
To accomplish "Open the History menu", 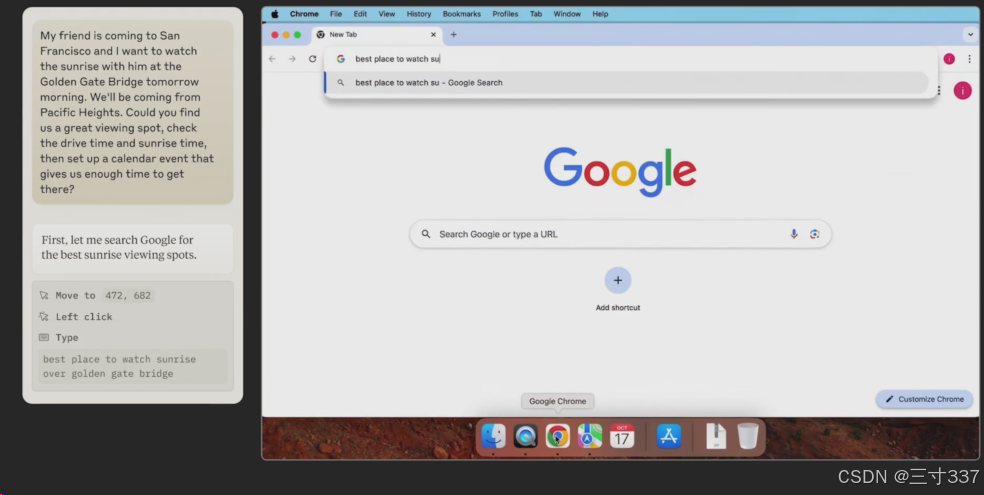I will click(419, 14).
